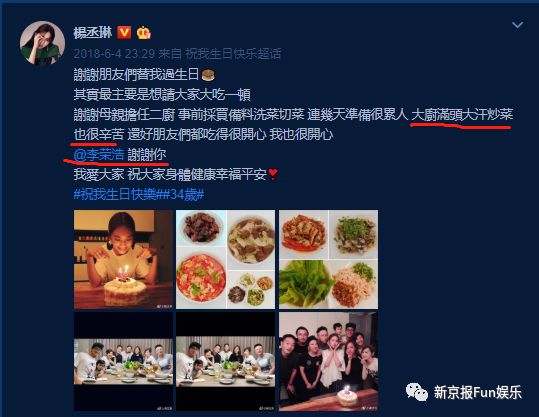
Task: Open 楊丞琳 profile avatar picture
Action: pos(43,43)
